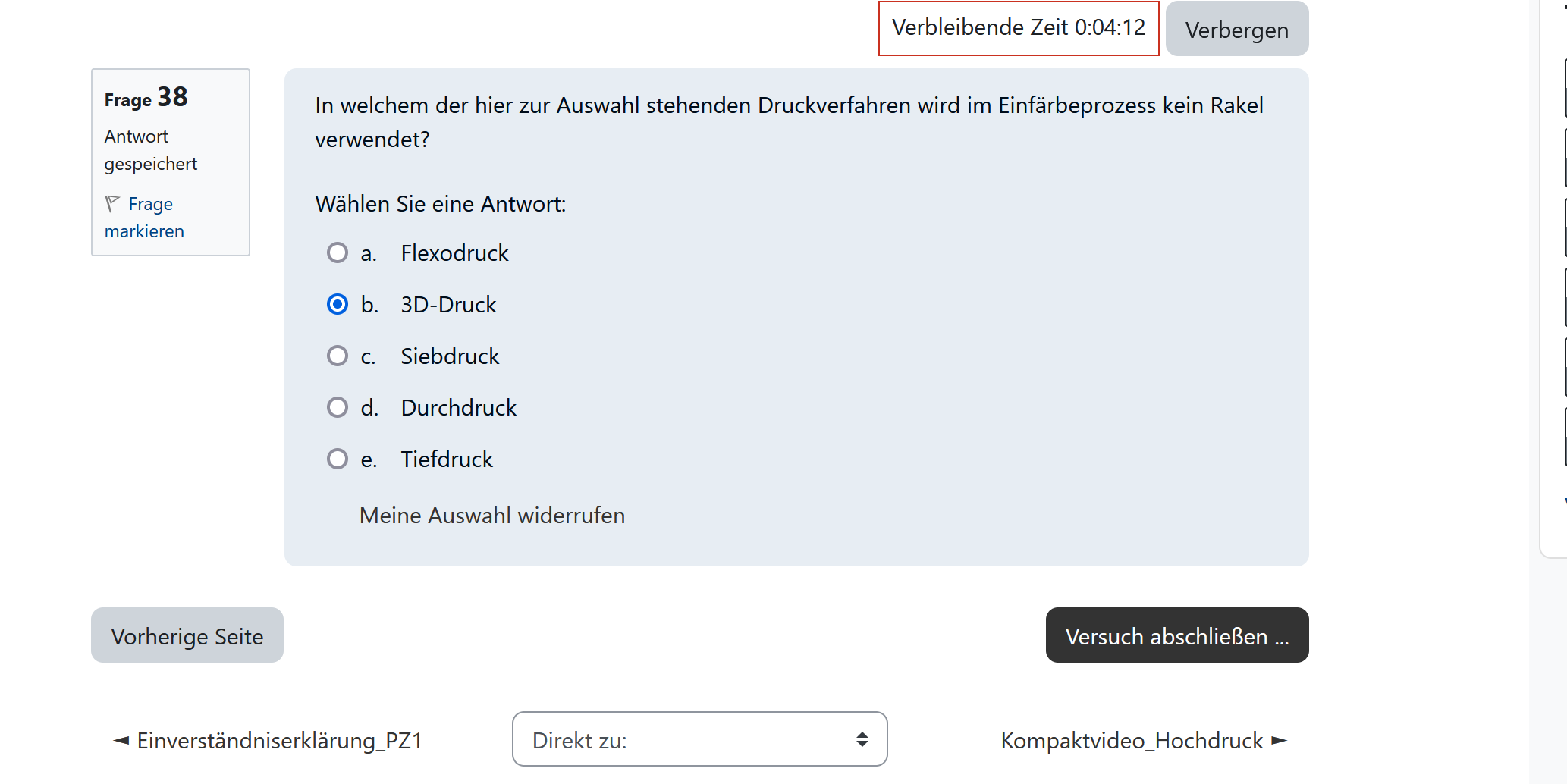Click the Antwort gespeichert status text

tap(150, 150)
